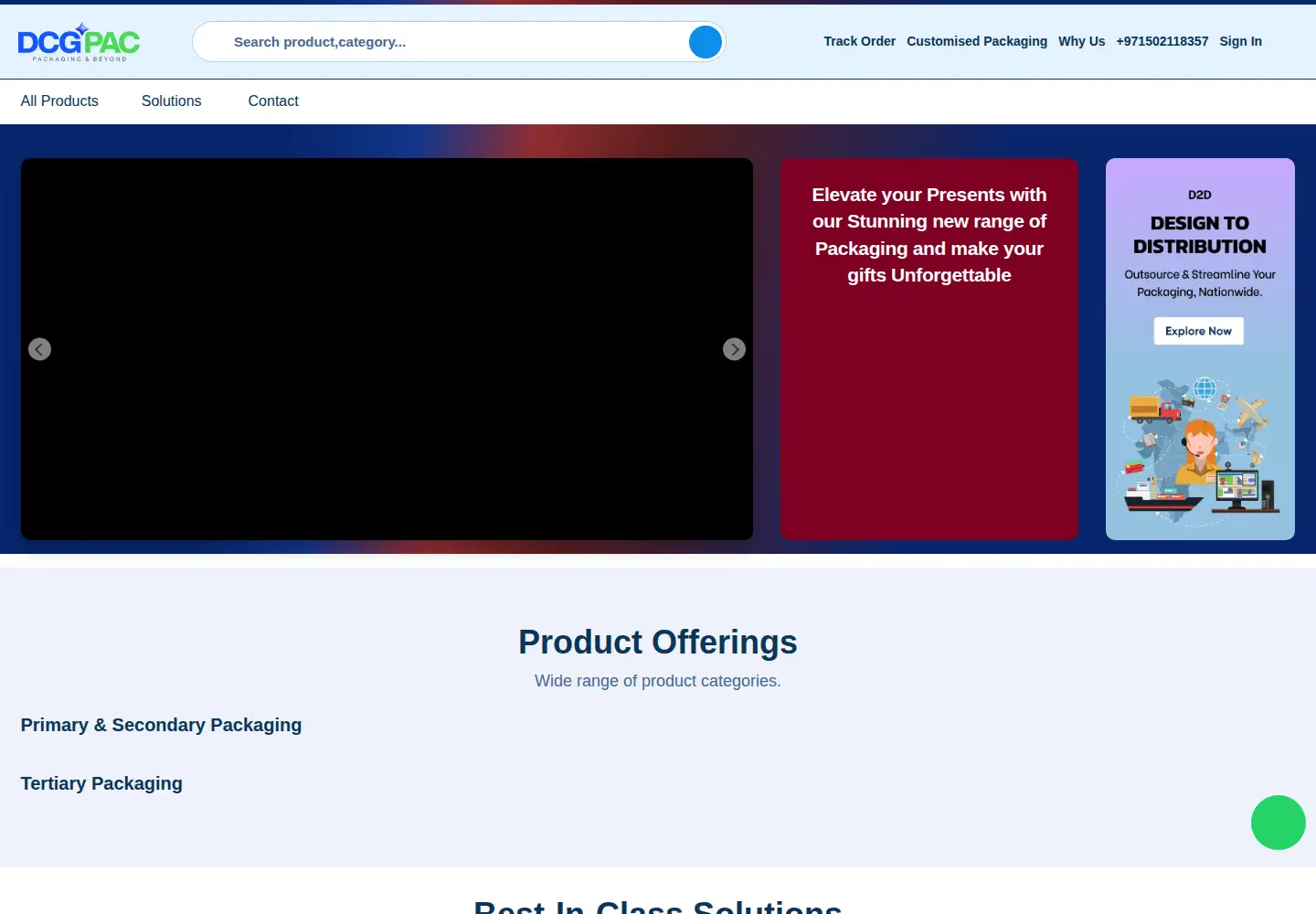Screen dimensions: 1316x914
Task: Select Tertiary Packaging heading
Action: pos(101,783)
